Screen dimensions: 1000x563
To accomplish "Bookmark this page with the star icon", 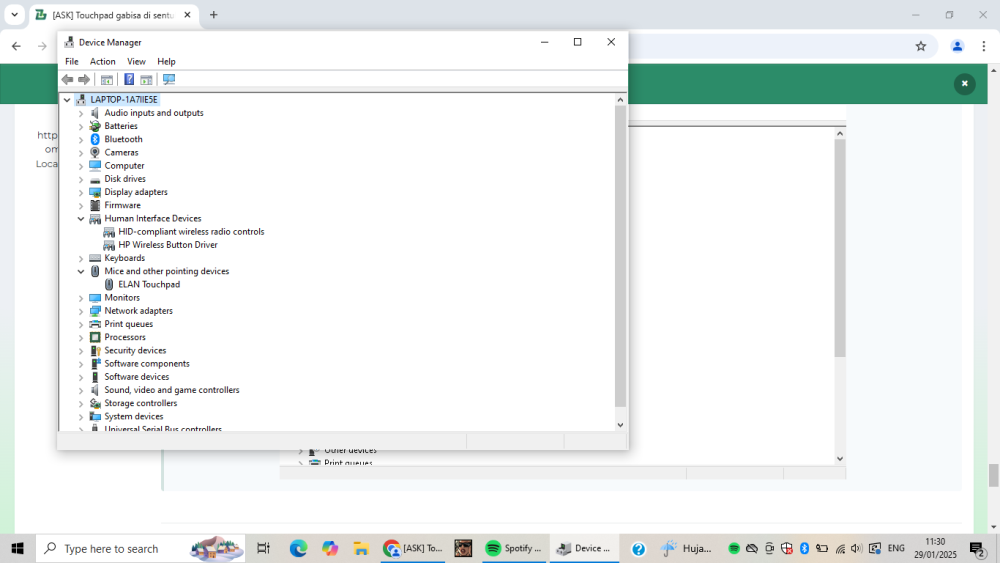I will (921, 46).
